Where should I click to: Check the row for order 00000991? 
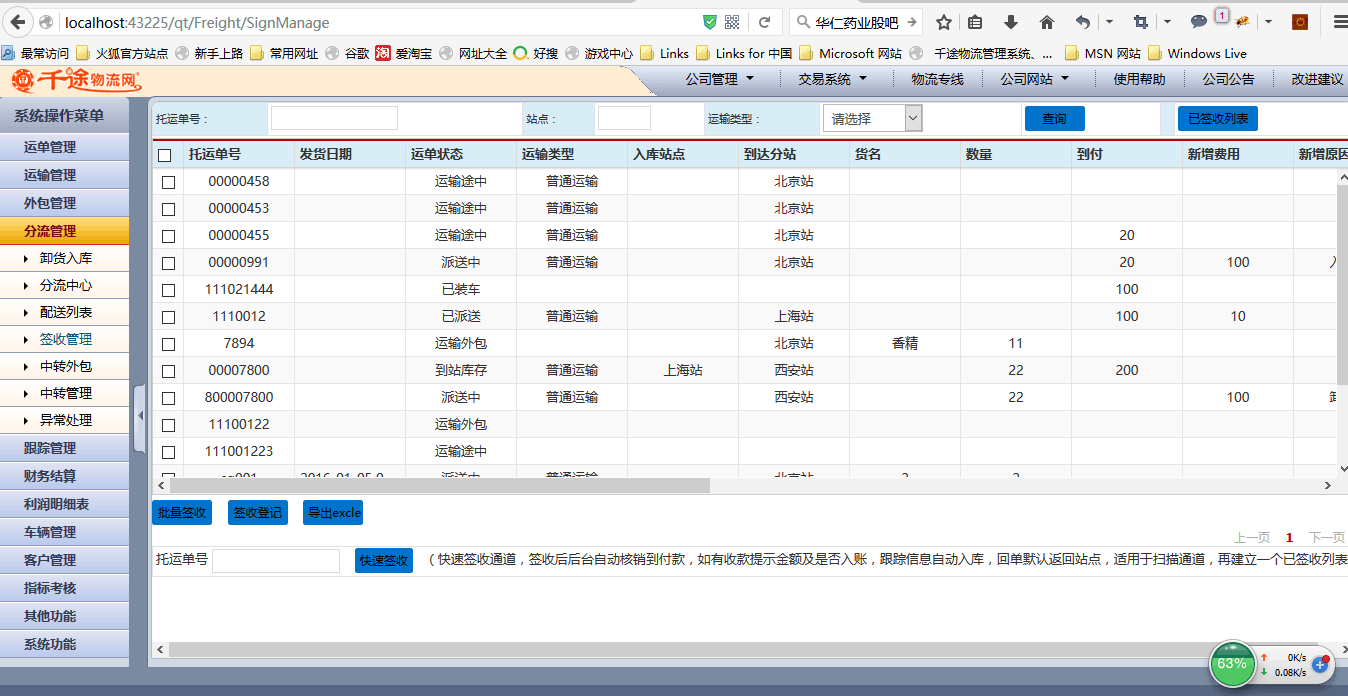[168, 263]
